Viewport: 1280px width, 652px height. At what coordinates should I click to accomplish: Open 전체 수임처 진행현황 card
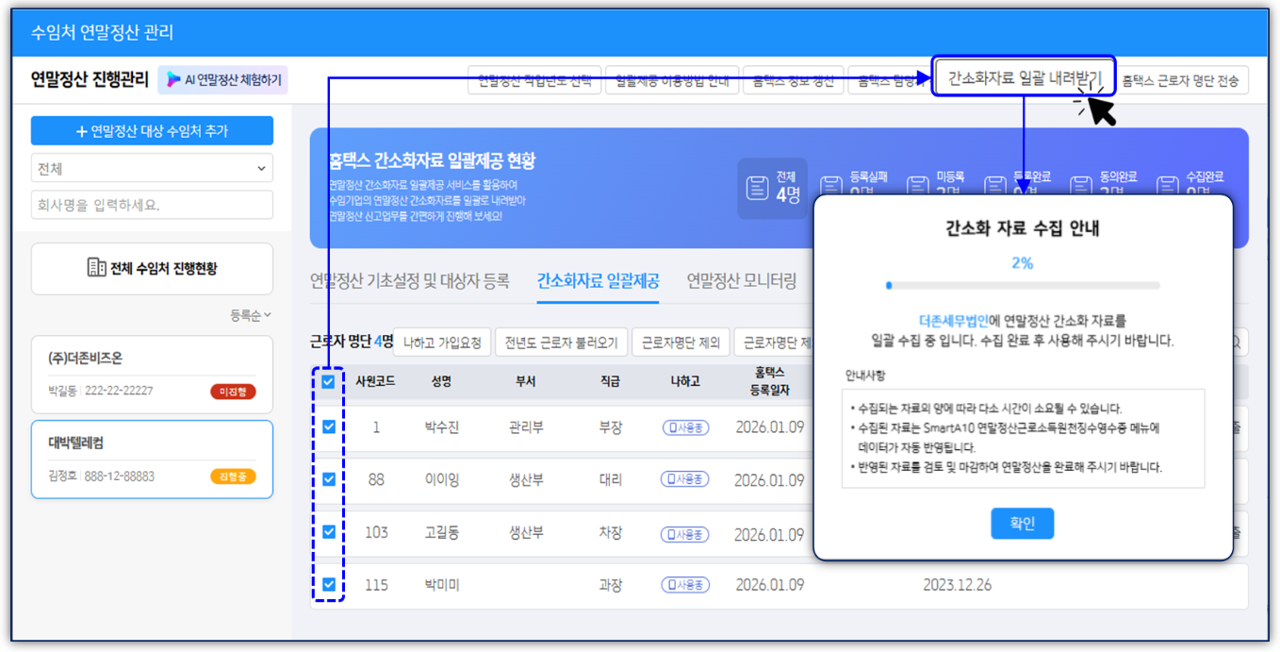[x=152, y=268]
